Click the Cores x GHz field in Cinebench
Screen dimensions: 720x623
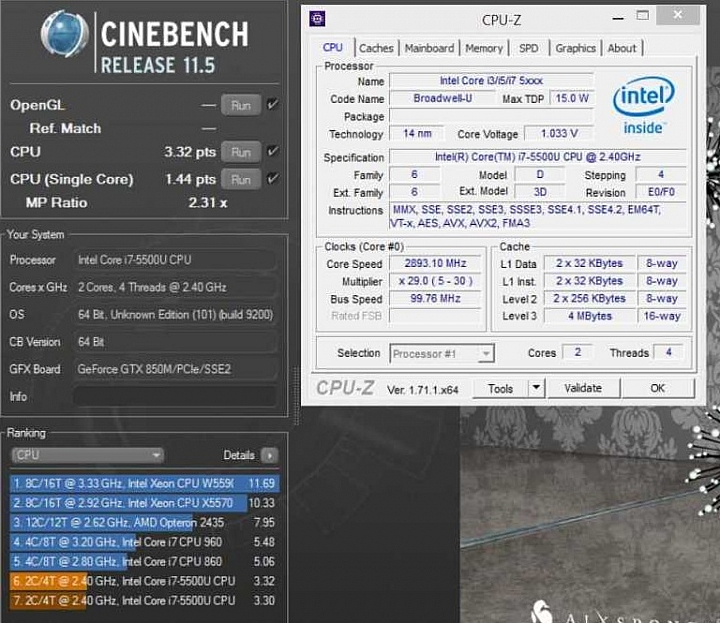click(x=175, y=287)
